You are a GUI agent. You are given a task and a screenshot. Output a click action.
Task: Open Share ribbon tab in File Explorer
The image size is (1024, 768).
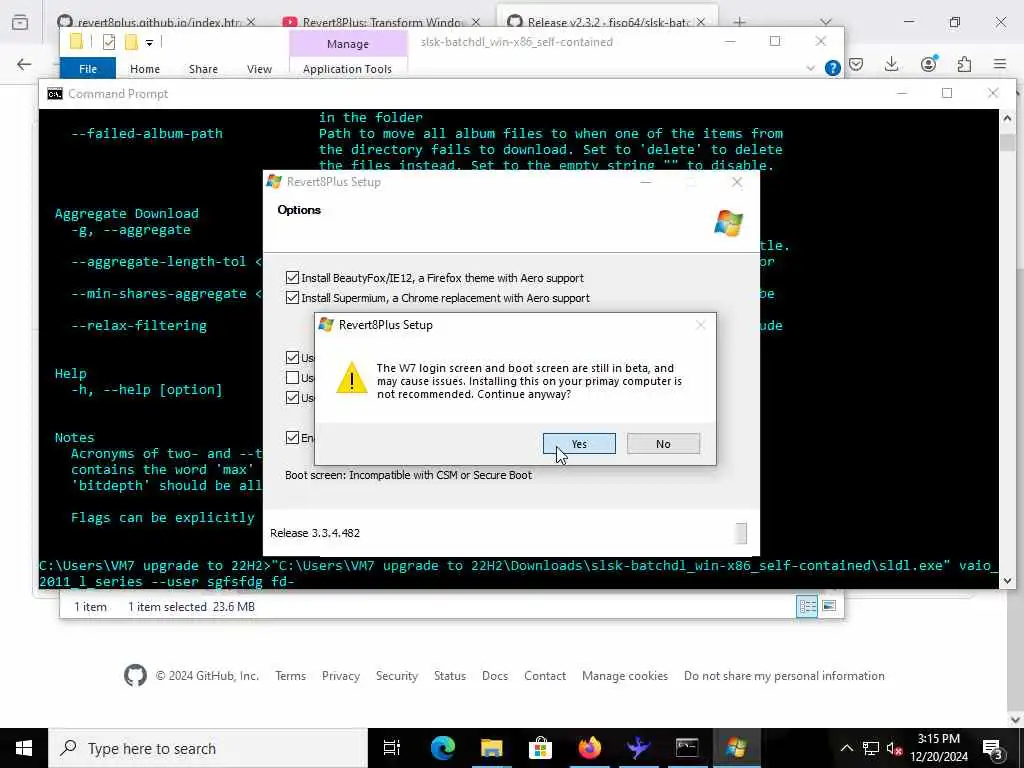(x=203, y=69)
